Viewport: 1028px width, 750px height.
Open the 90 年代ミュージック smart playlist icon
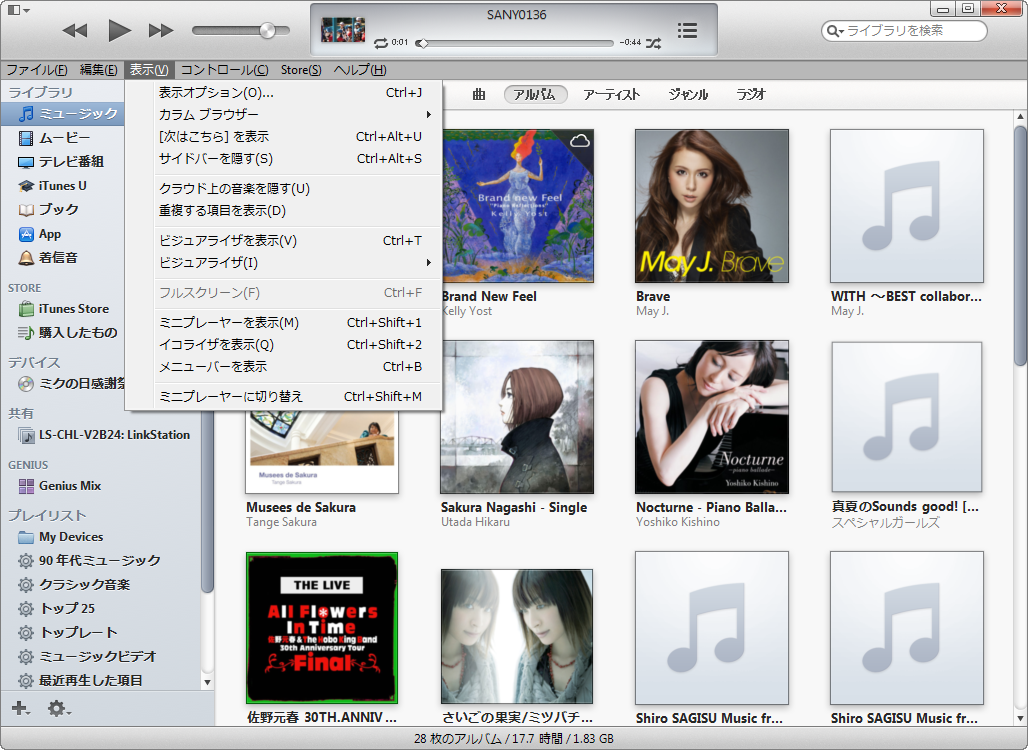click(26, 561)
